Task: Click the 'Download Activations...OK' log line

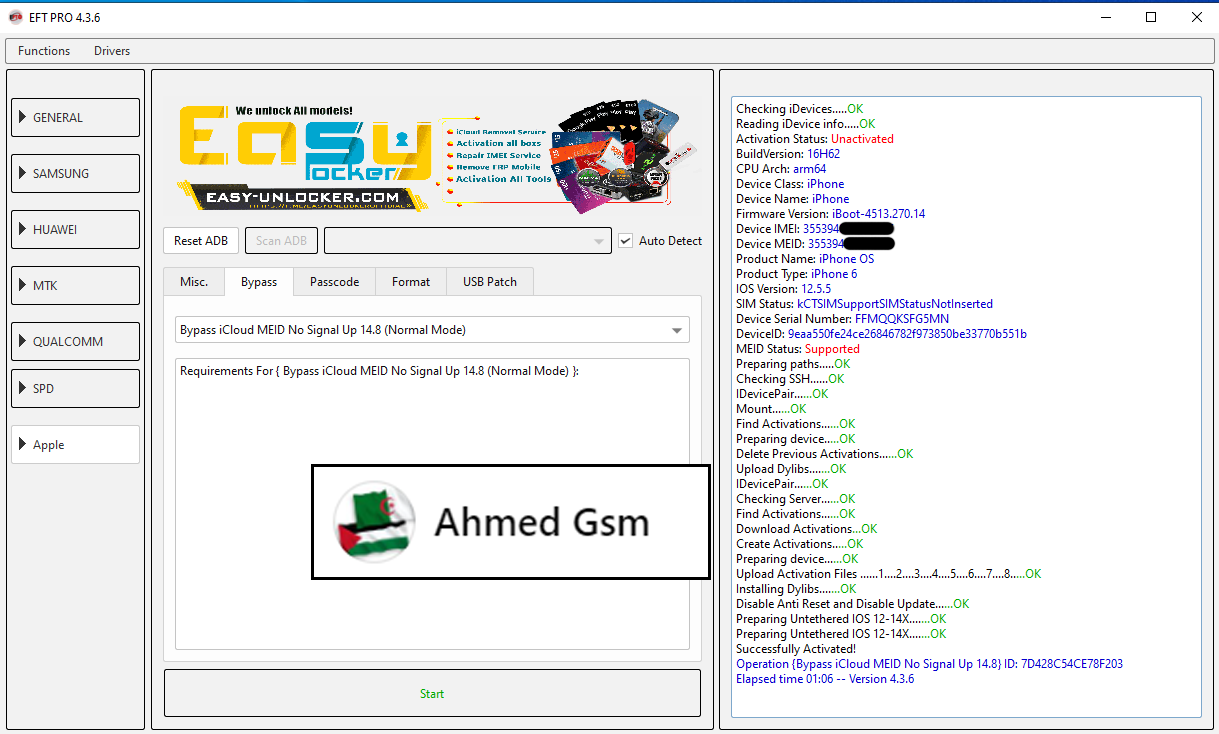Action: point(807,529)
